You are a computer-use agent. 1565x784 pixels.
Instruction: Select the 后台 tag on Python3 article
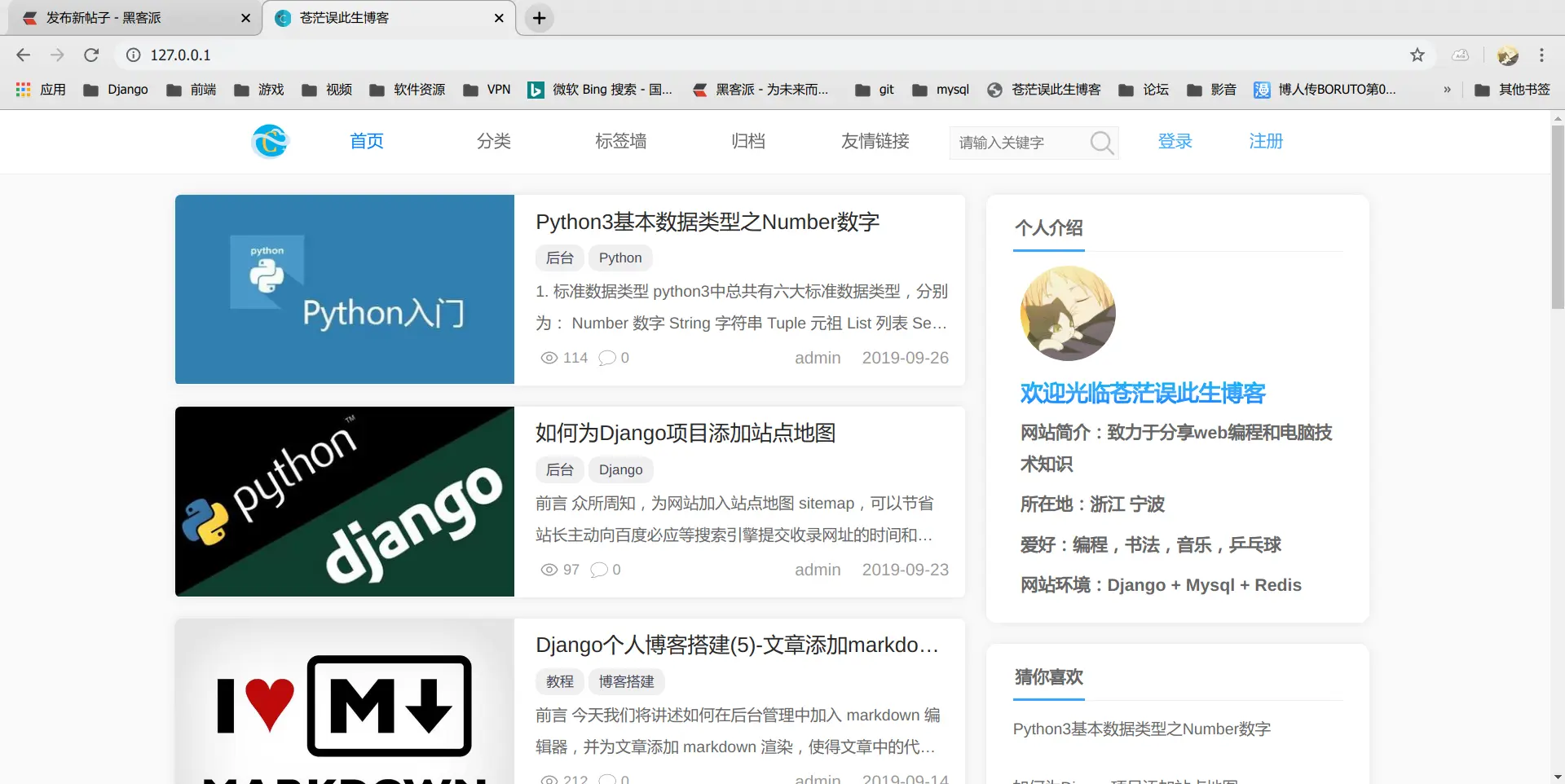(x=560, y=258)
